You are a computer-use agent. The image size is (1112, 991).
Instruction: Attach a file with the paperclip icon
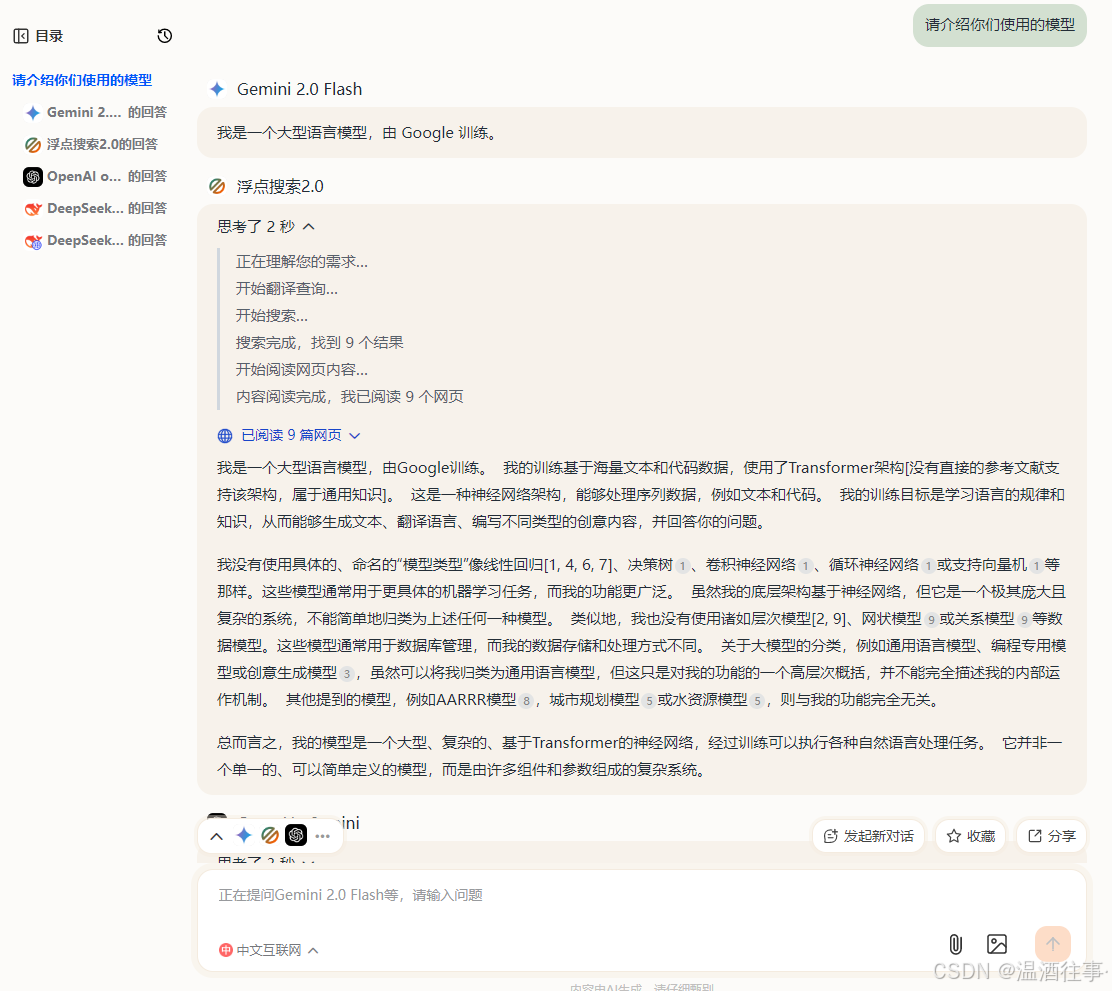coord(956,944)
